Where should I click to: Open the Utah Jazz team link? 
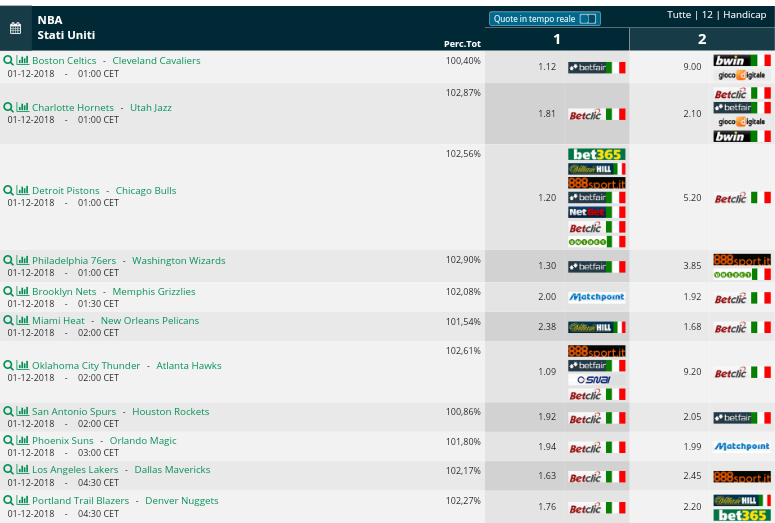pos(151,107)
